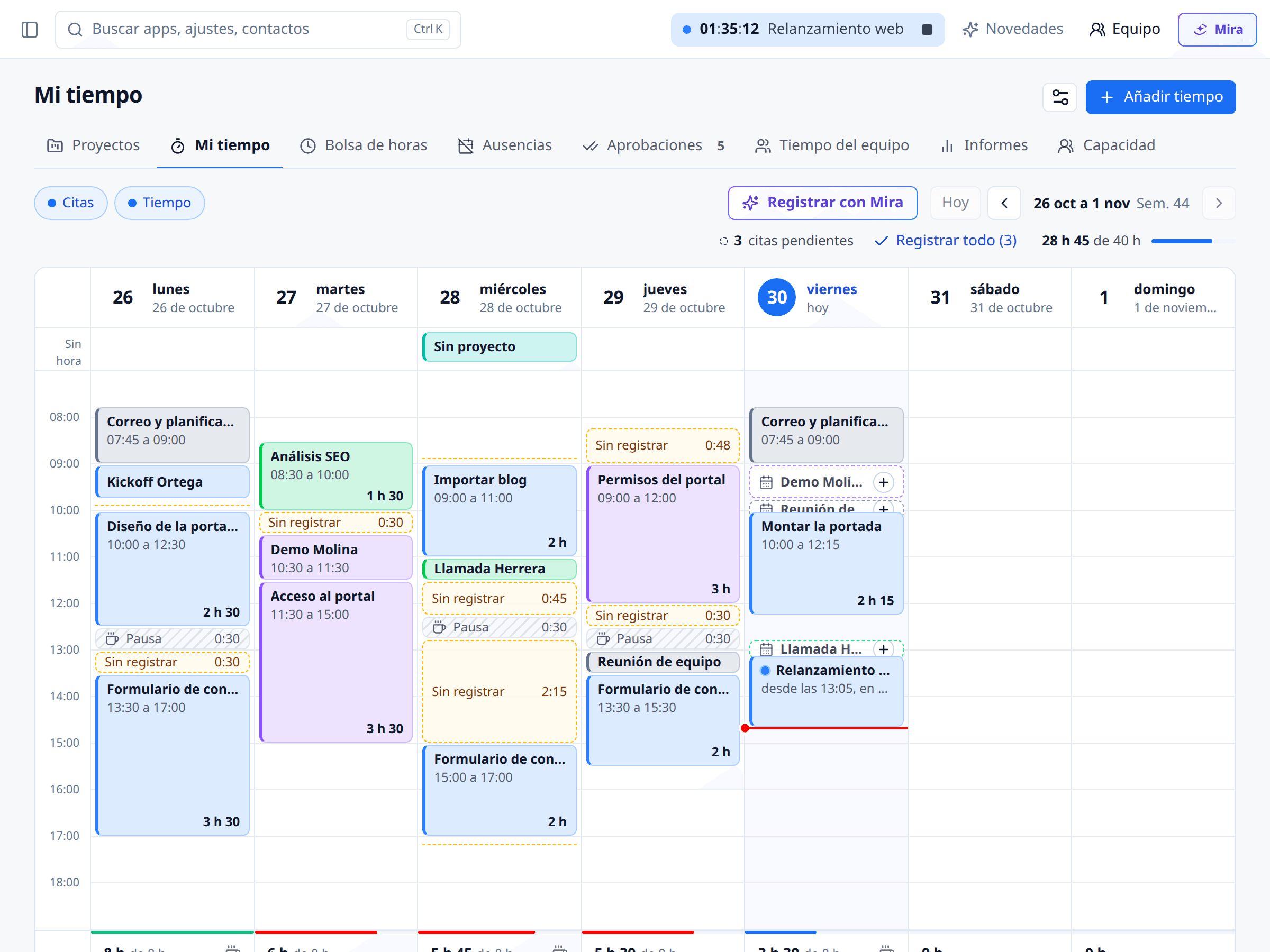1270x952 pixels.
Task: Open the Ausencias tab
Action: click(505, 145)
